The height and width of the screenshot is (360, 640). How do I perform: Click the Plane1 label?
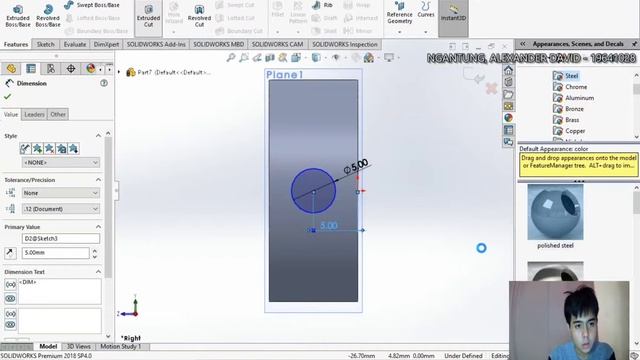pos(284,75)
